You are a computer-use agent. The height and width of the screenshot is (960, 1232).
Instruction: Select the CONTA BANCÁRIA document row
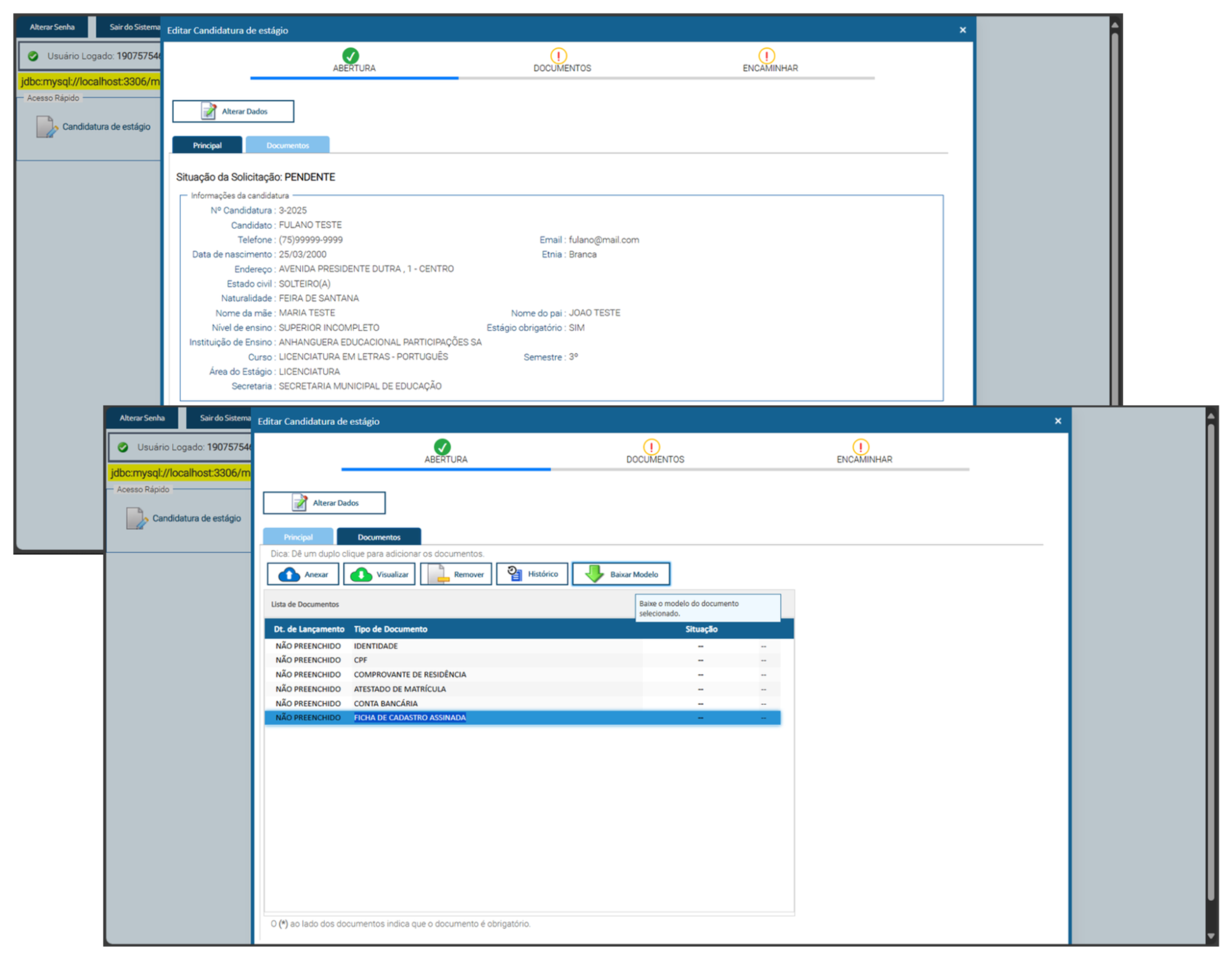click(x=386, y=704)
